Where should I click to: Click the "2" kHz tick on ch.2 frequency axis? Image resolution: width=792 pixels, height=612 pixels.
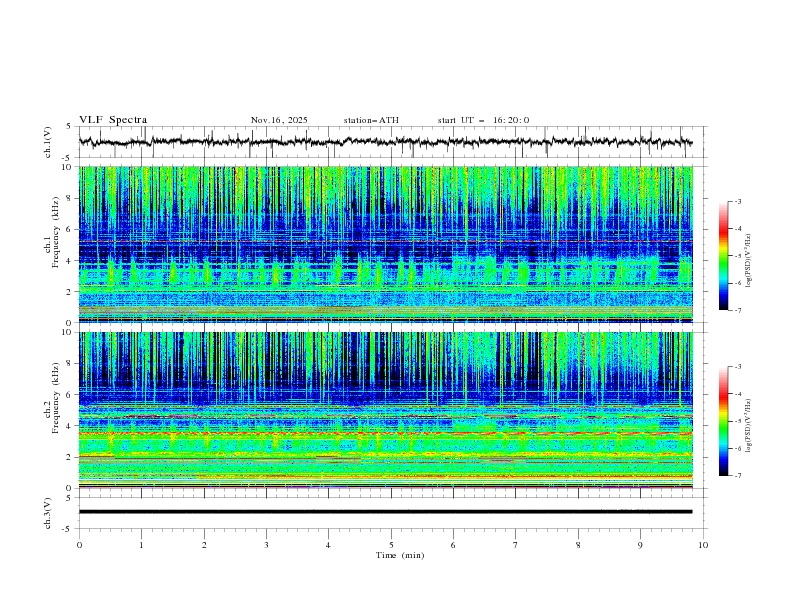pos(69,457)
